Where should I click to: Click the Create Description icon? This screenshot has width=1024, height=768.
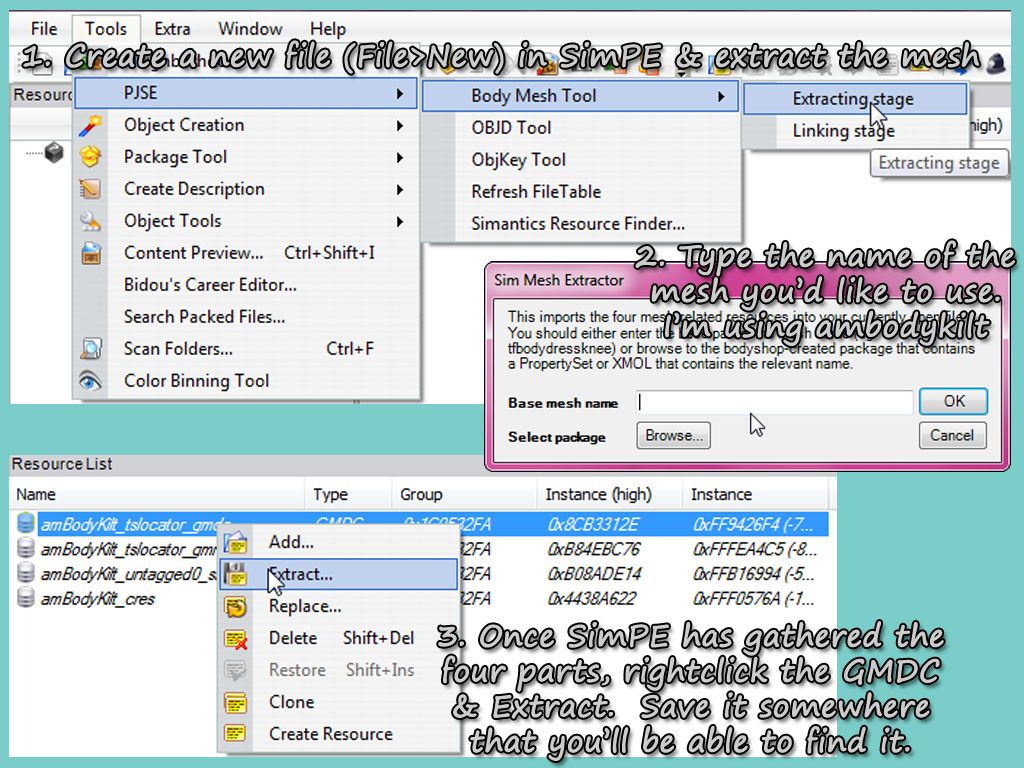(x=90, y=189)
